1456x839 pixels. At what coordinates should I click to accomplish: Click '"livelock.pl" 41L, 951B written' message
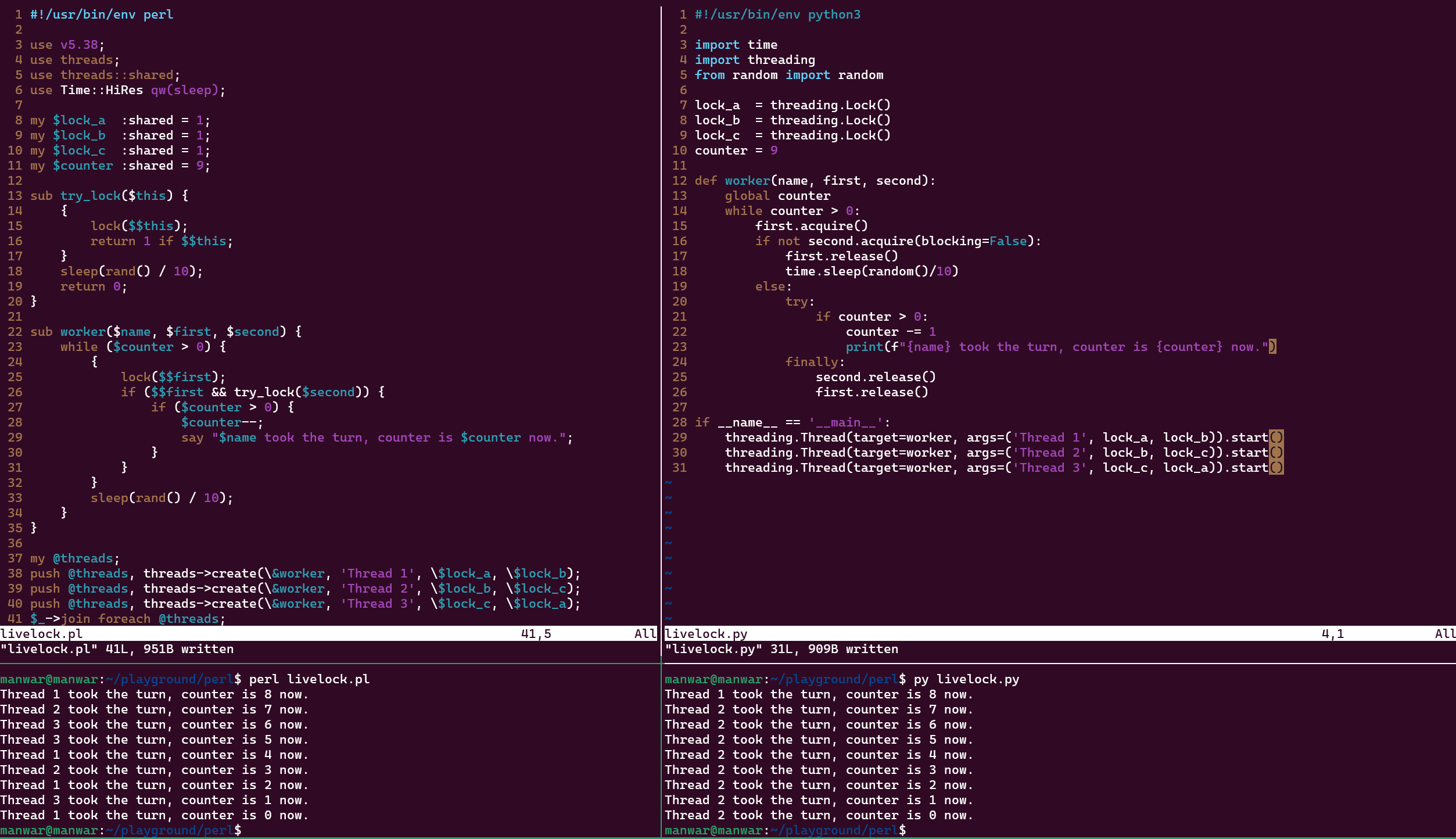(x=117, y=649)
